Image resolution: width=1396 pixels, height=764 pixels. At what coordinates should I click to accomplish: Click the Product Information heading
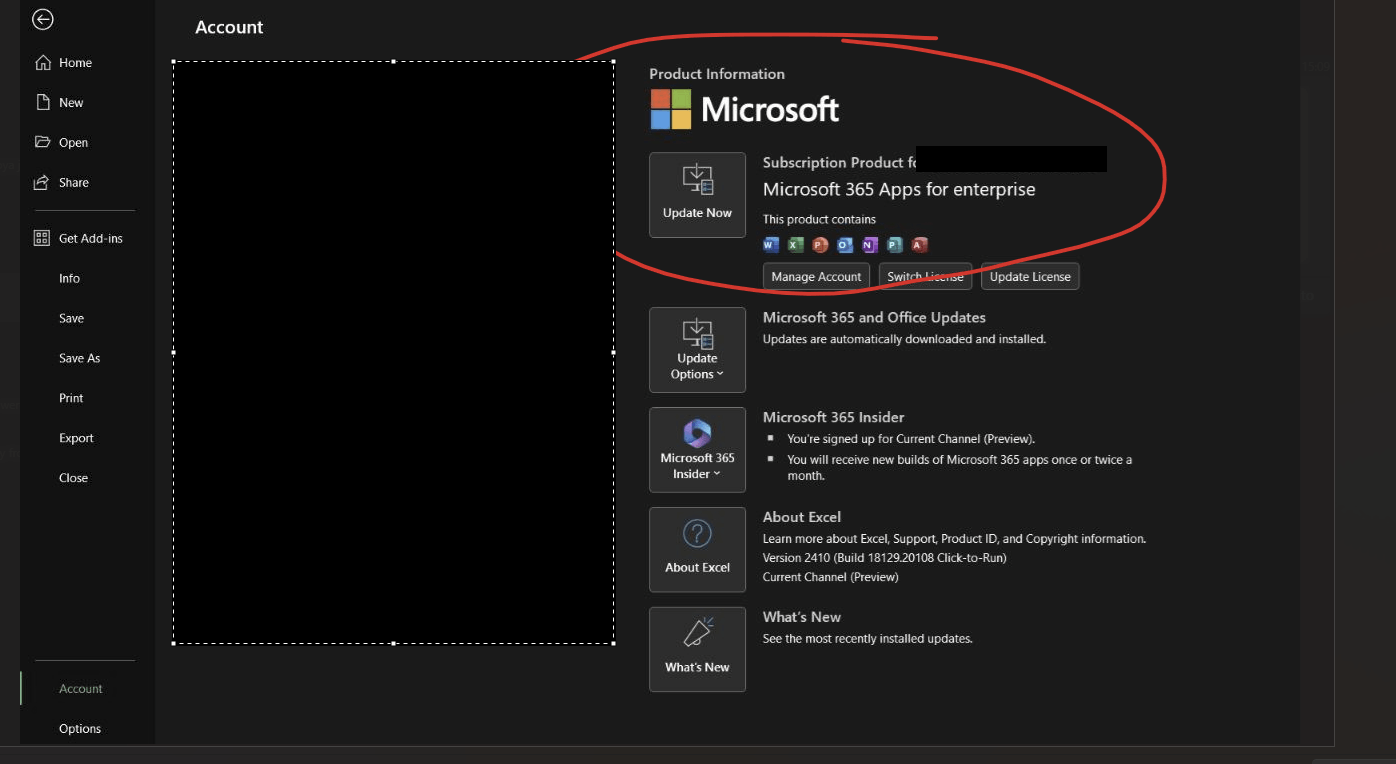tap(717, 74)
